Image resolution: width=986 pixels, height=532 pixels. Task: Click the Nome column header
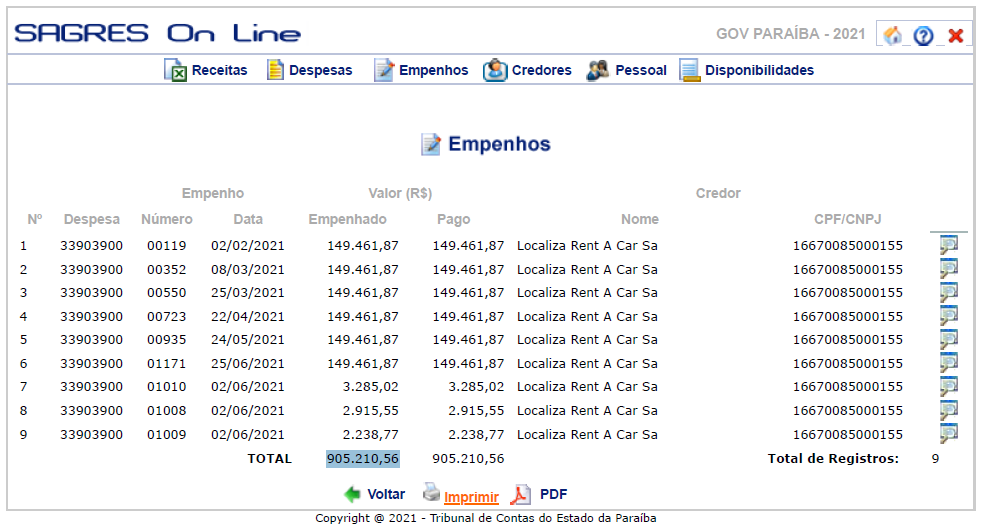640,219
